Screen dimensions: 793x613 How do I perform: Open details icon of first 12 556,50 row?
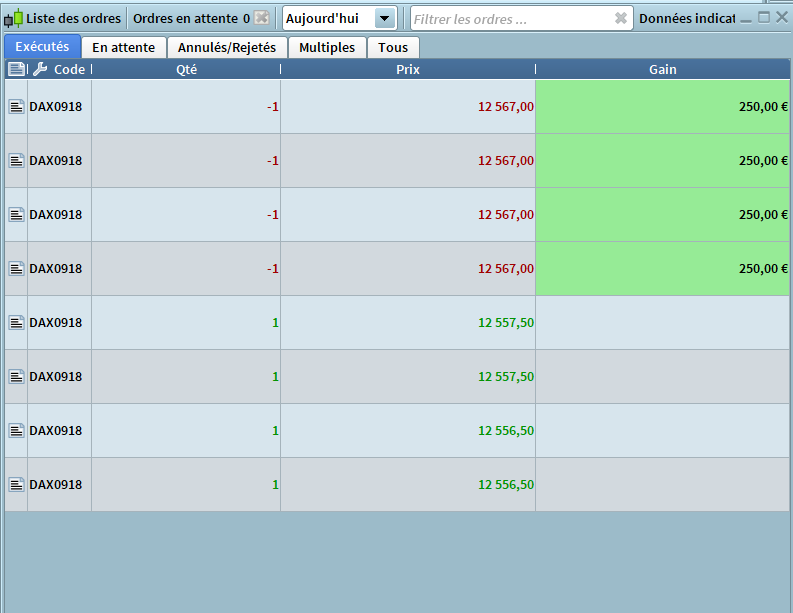(x=16, y=431)
